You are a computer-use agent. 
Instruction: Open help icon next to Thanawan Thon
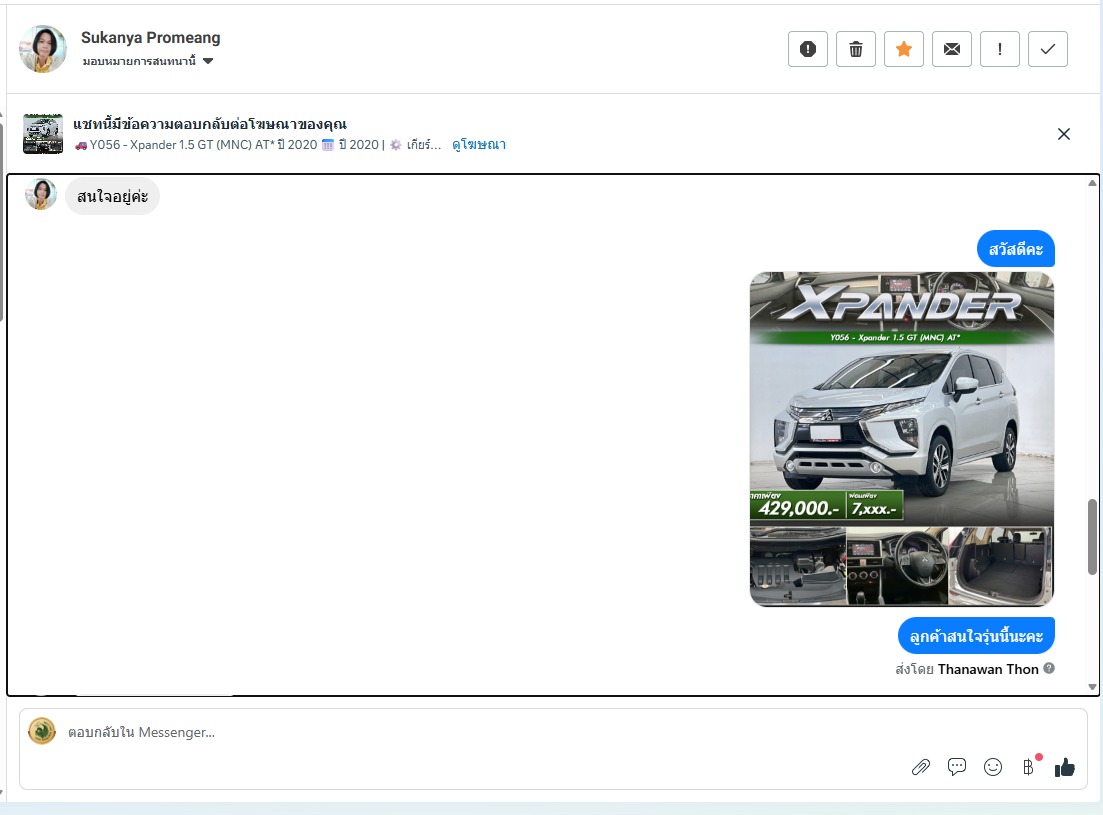coord(1049,668)
